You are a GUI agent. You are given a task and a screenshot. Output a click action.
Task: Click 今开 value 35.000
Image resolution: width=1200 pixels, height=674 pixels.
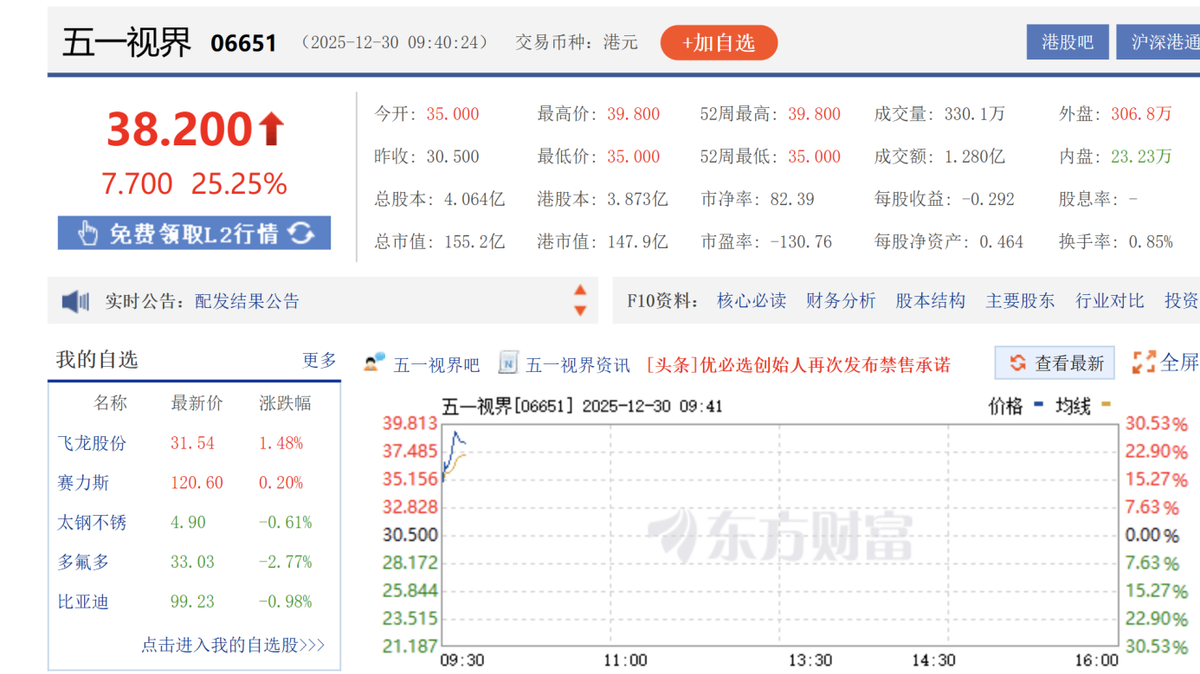click(x=452, y=114)
